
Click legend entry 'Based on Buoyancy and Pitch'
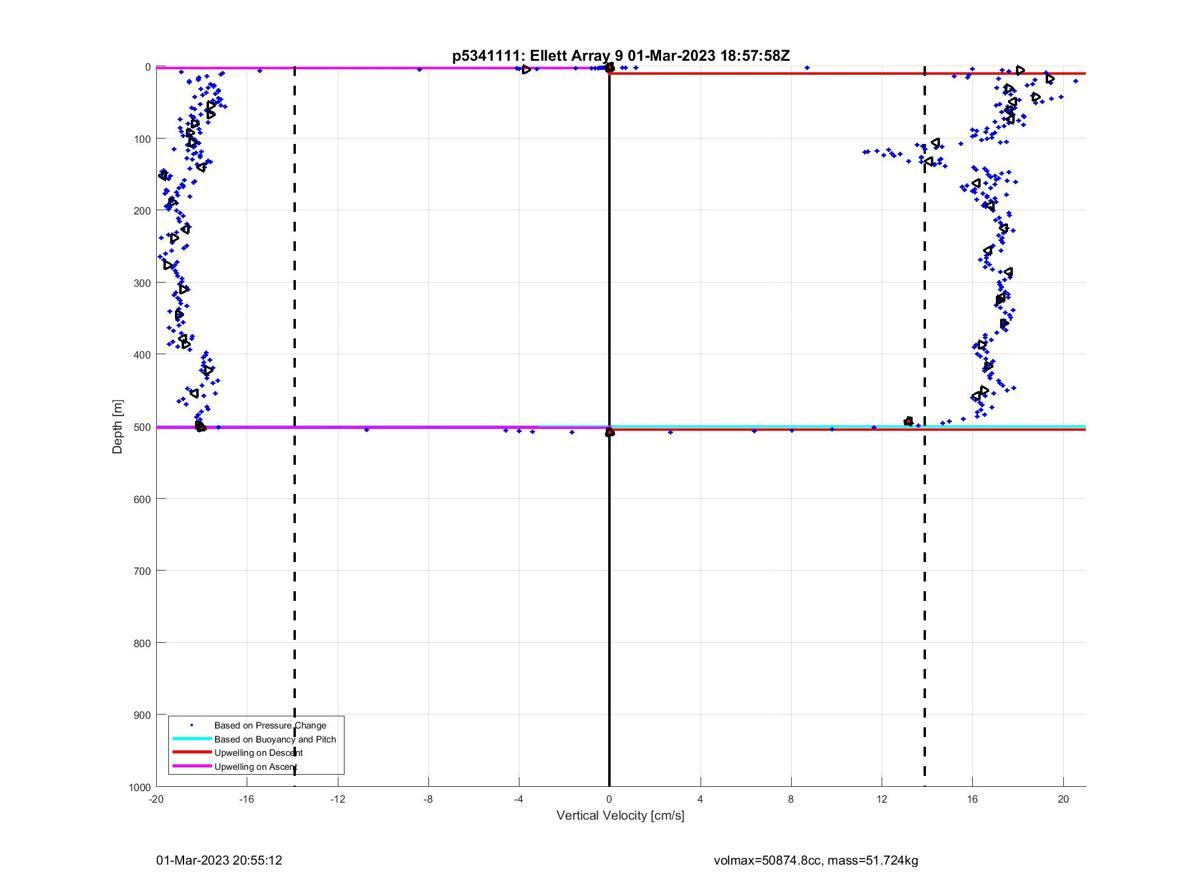point(275,739)
